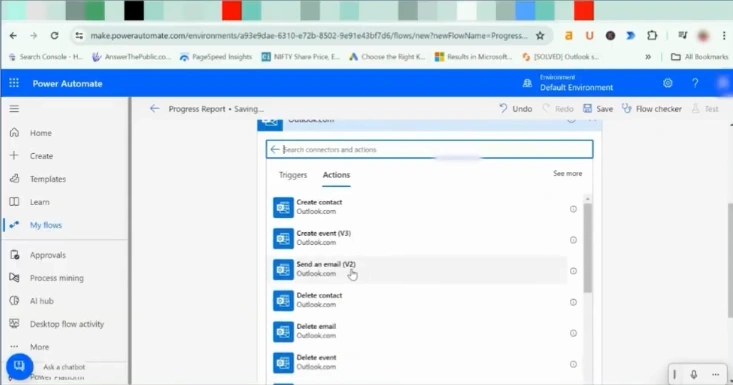Click the Create contact action icon
Screen dimensions: 733x385
pyautogui.click(x=283, y=207)
